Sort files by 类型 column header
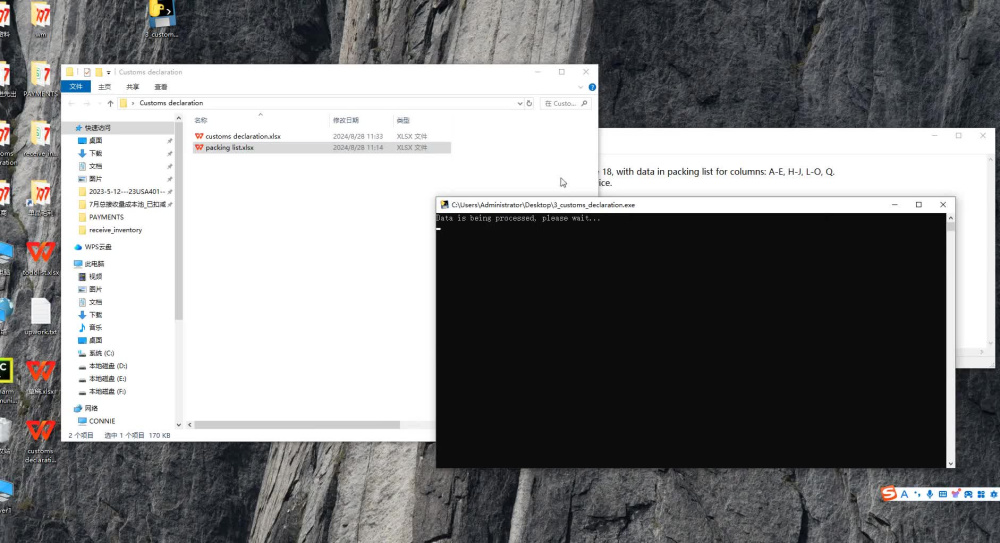The height and width of the screenshot is (543, 1000). [x=403, y=120]
